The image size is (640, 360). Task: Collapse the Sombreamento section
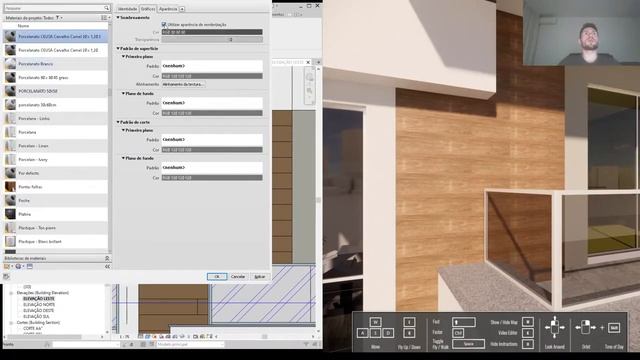coord(118,18)
